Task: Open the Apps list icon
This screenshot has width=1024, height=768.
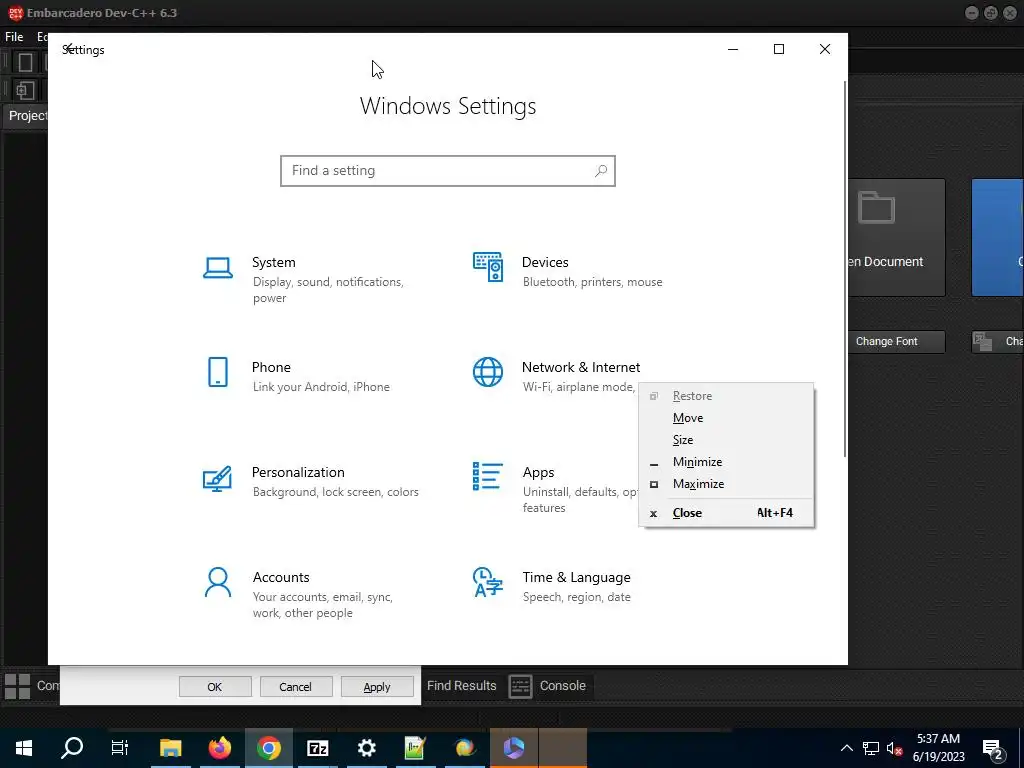Action: point(488,476)
